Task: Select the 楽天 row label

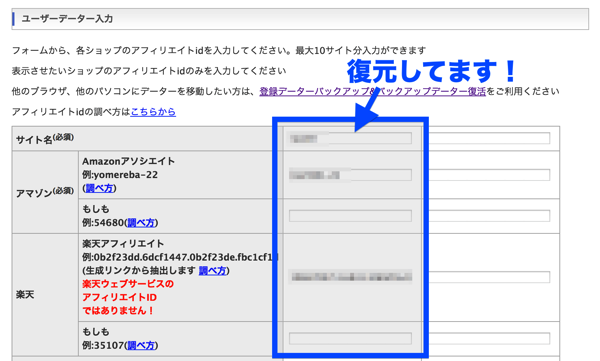Action: (x=25, y=295)
